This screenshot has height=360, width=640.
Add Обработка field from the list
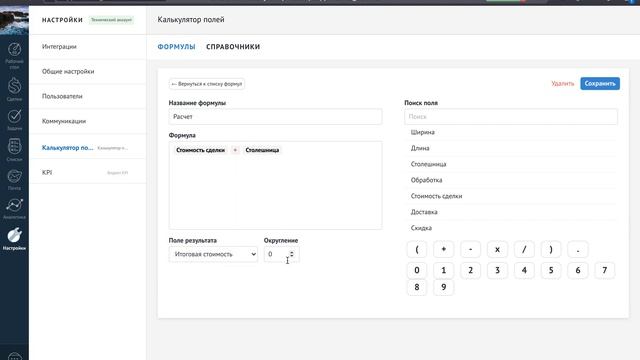coord(511,180)
